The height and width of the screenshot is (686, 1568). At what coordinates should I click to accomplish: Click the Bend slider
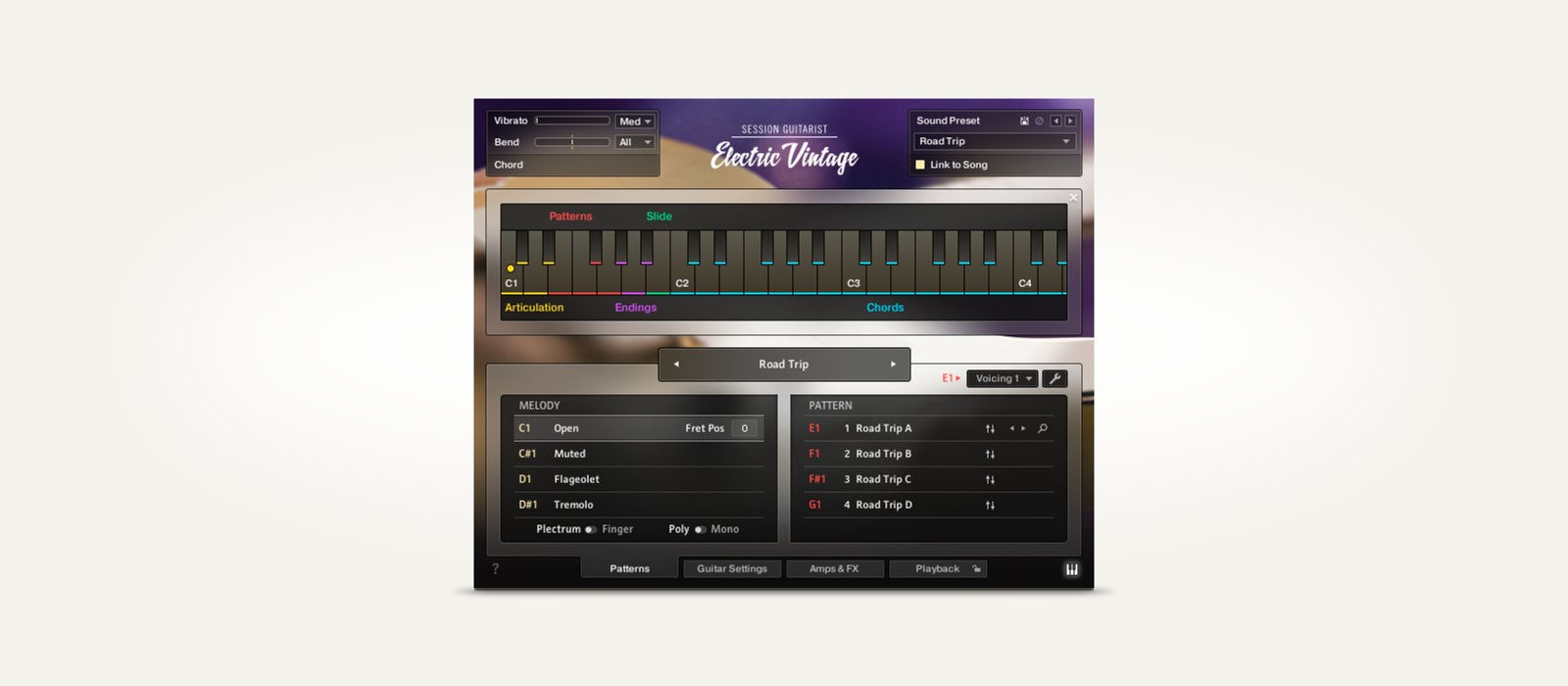pyautogui.click(x=572, y=143)
